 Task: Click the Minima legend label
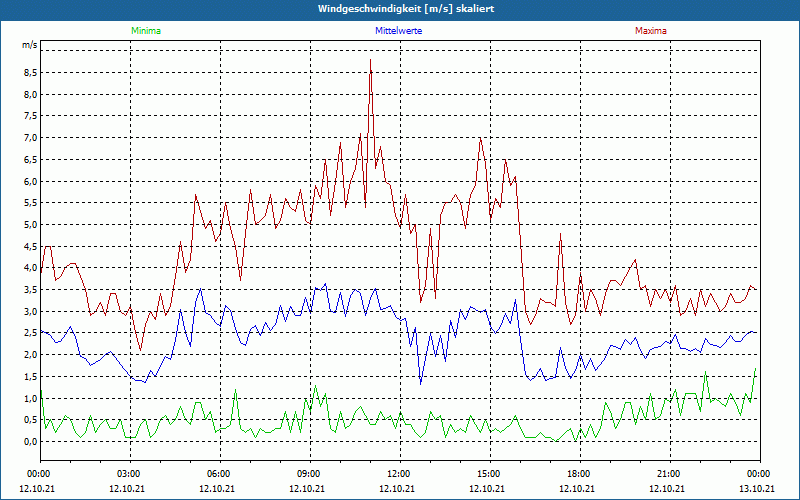pos(146,31)
